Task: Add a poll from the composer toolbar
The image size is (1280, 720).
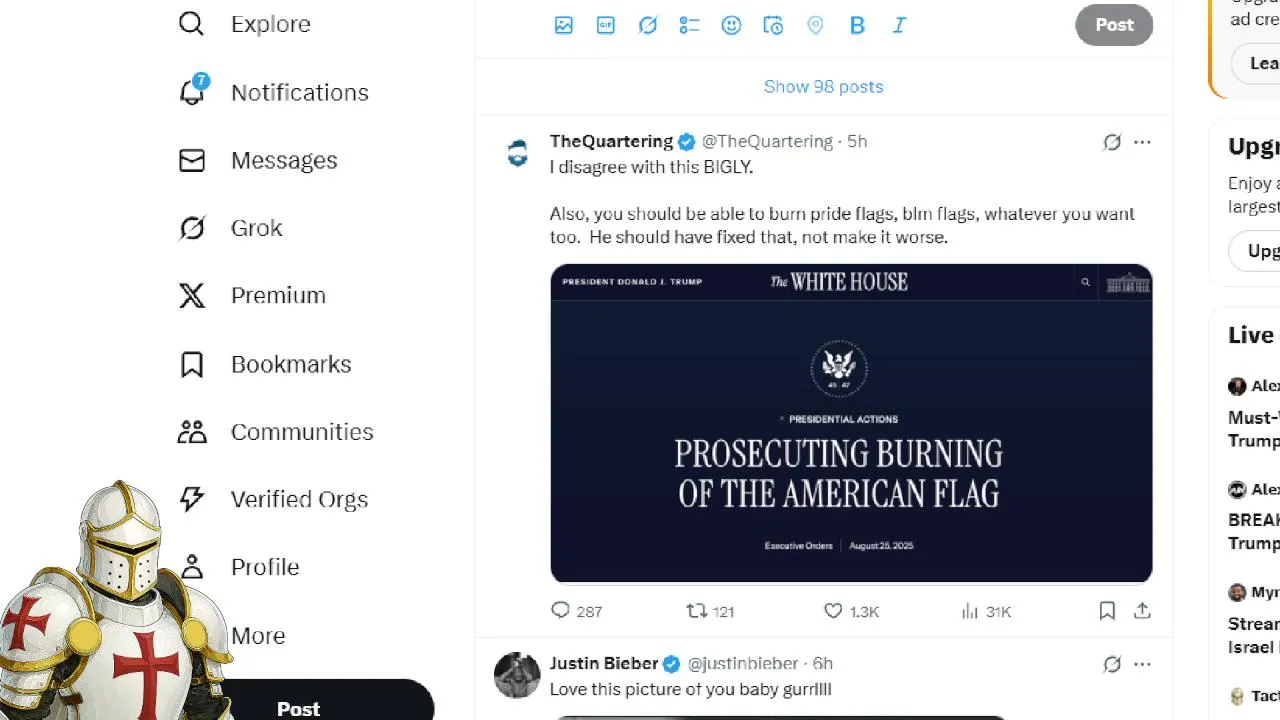Action: tap(689, 26)
